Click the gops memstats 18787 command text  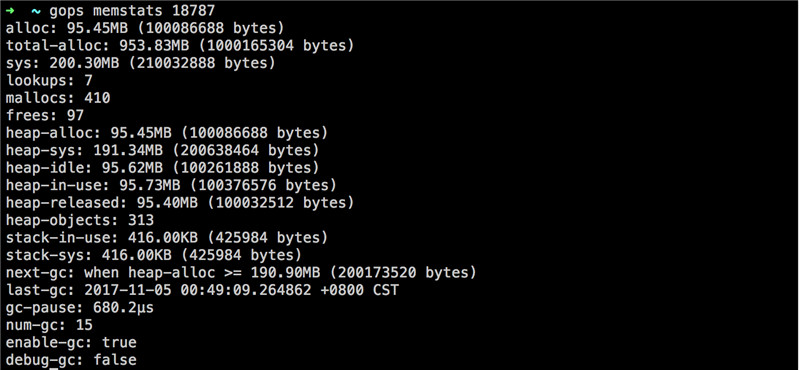point(132,11)
